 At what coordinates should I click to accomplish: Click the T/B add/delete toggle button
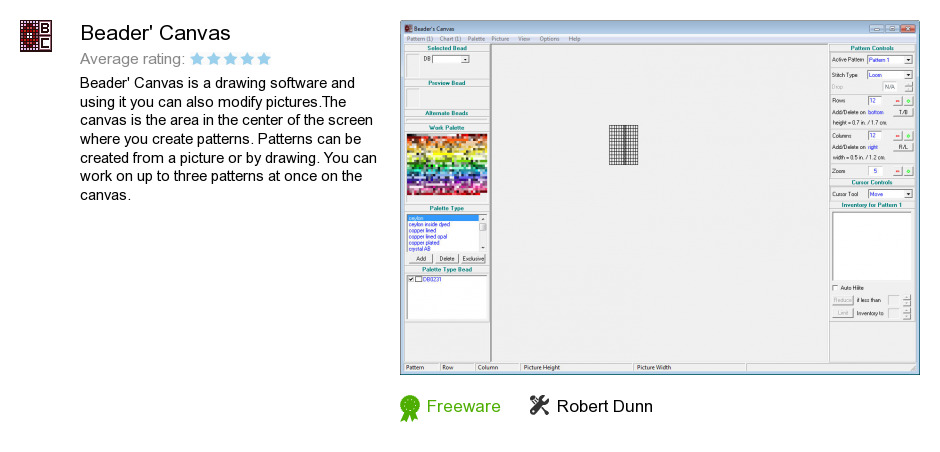tap(903, 112)
